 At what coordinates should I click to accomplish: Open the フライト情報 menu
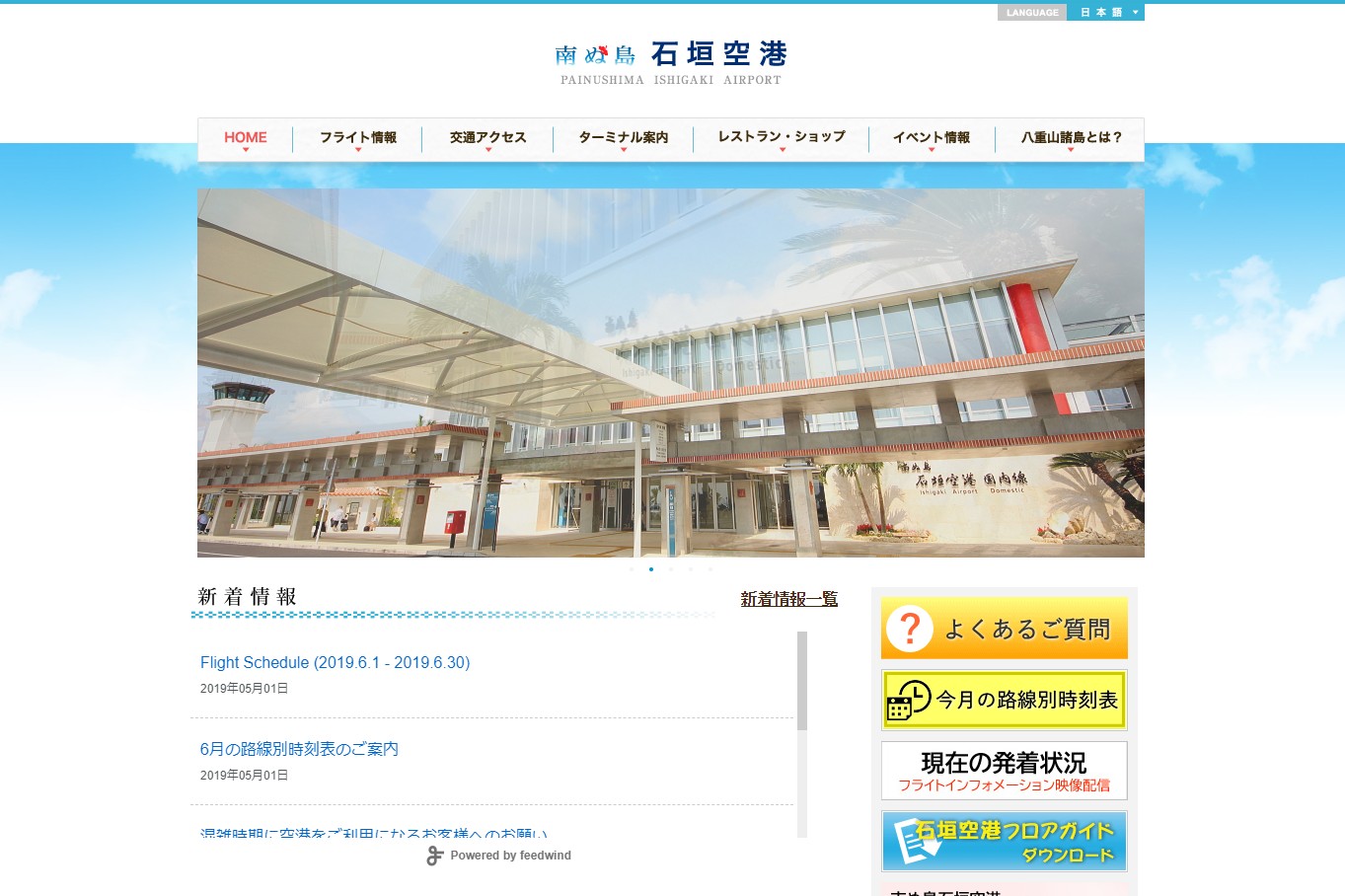pyautogui.click(x=357, y=138)
